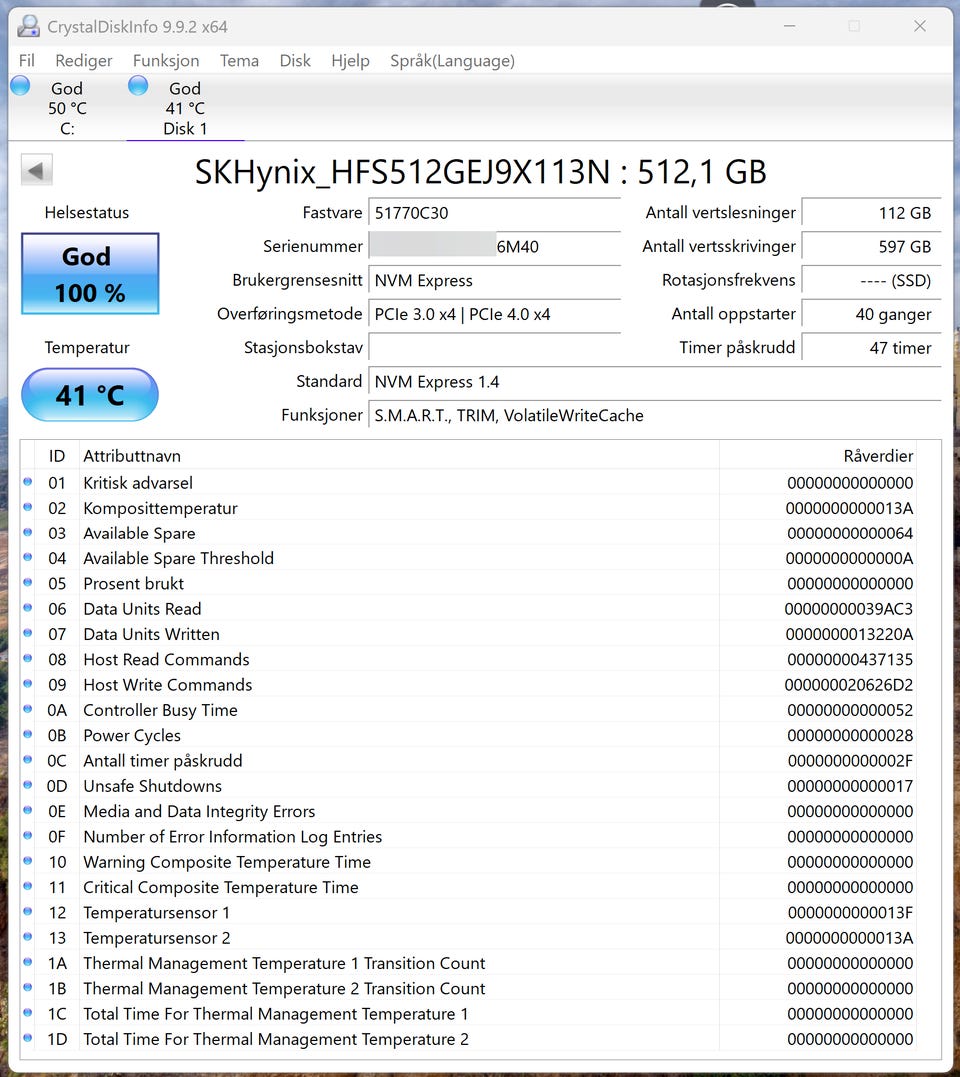Click status dot for Media and Data Integrity Errors
Viewport: 960px width, 1077px height.
pos(27,810)
